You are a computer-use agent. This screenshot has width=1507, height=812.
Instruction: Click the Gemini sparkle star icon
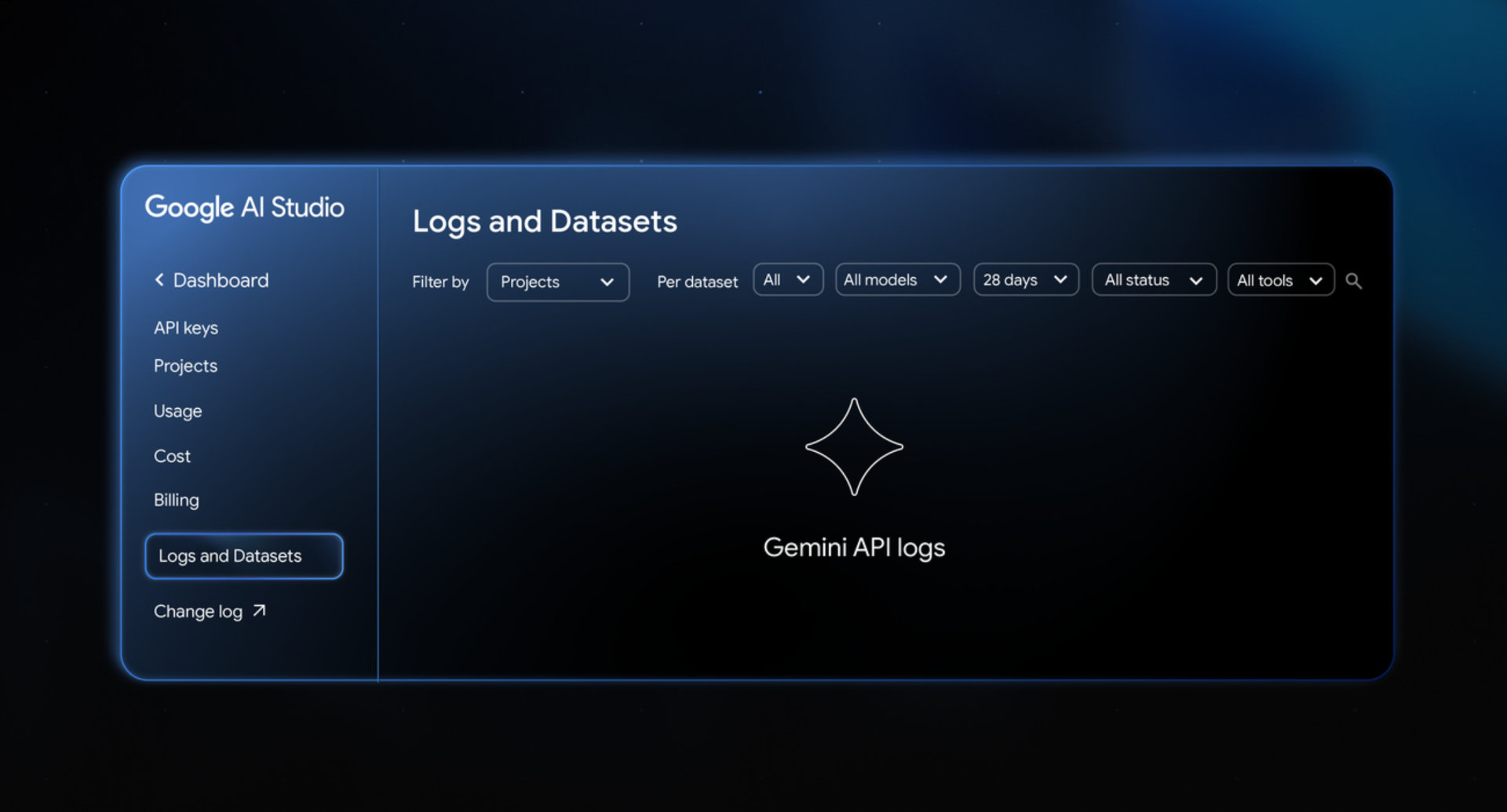(x=854, y=446)
